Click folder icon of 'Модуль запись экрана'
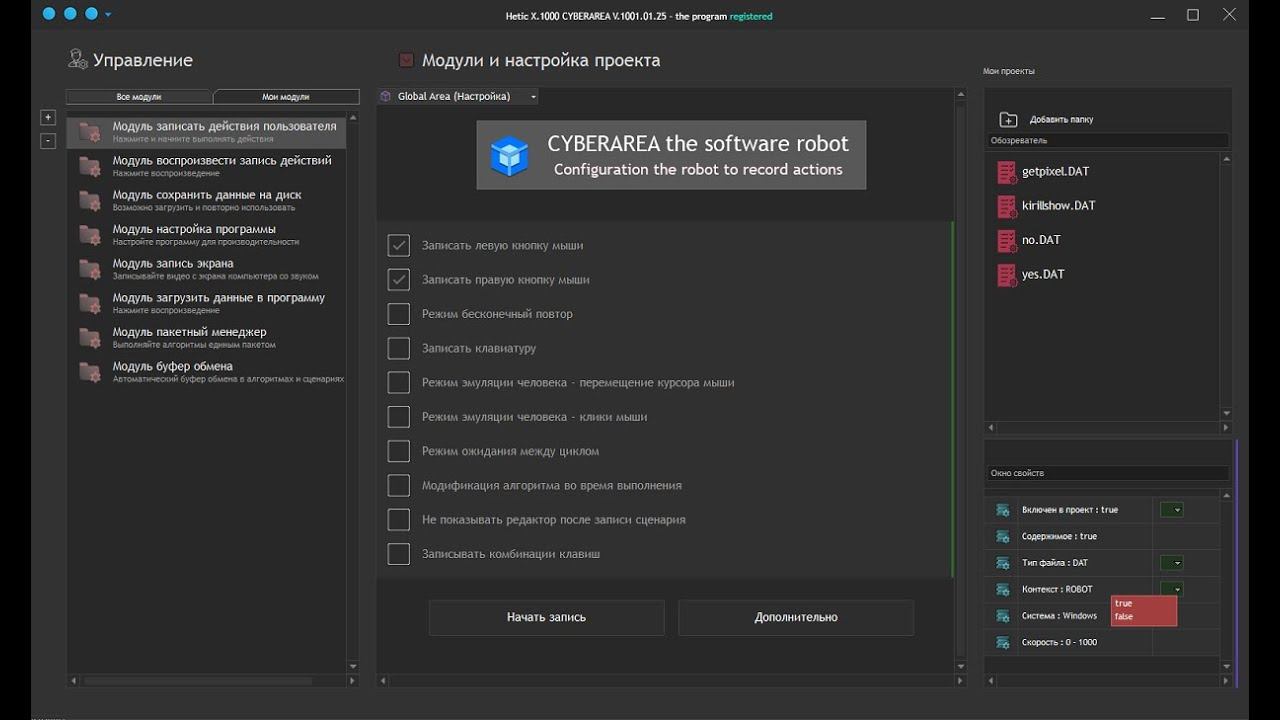1280x720 pixels. coord(90,269)
